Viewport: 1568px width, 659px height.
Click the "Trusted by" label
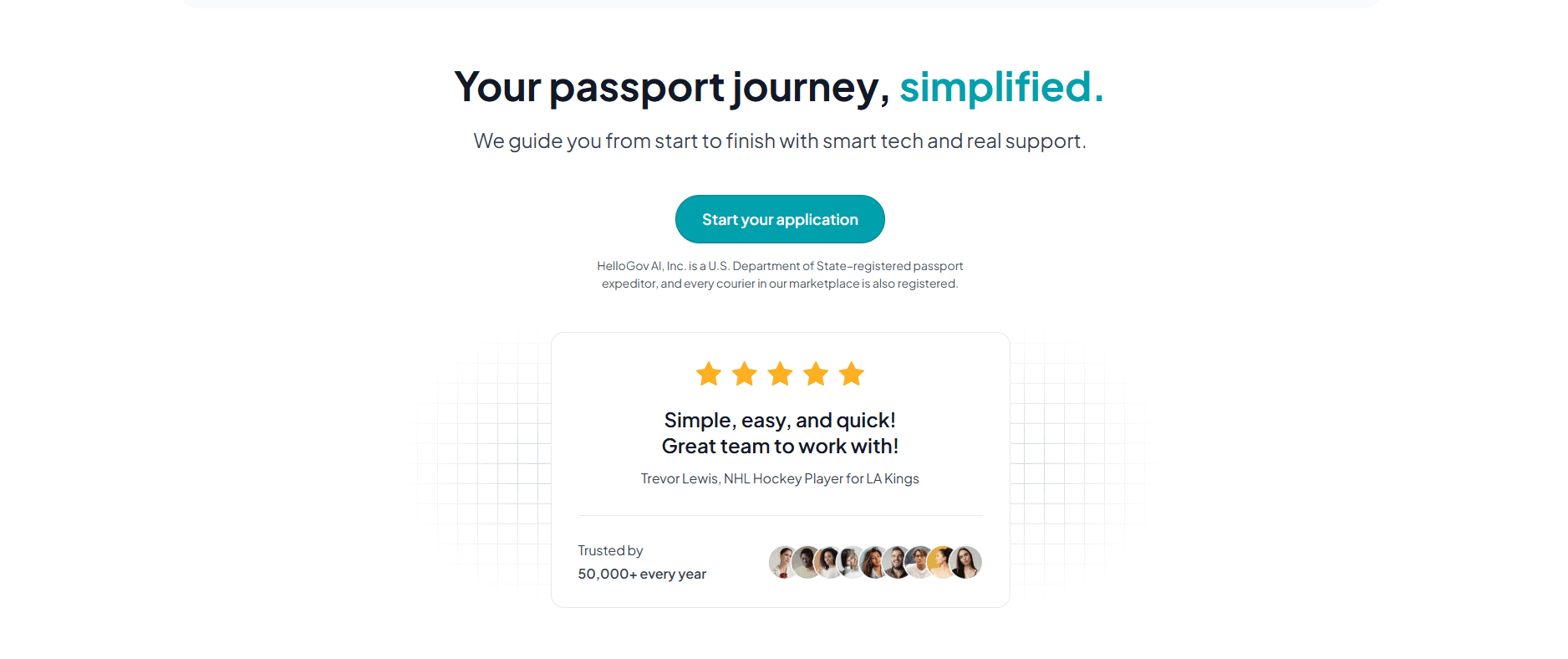[610, 550]
